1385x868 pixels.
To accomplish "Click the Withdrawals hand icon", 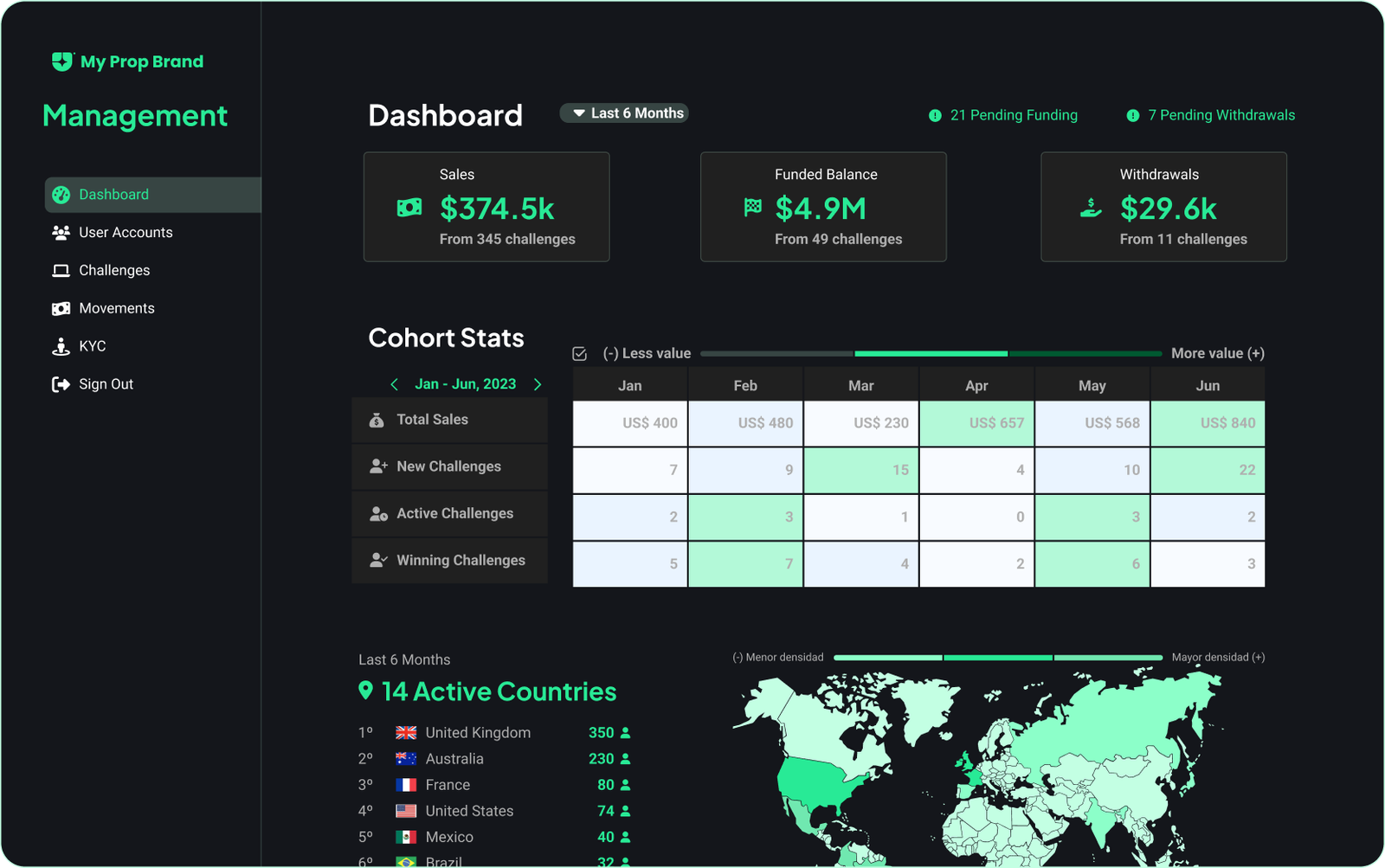I will [x=1091, y=208].
